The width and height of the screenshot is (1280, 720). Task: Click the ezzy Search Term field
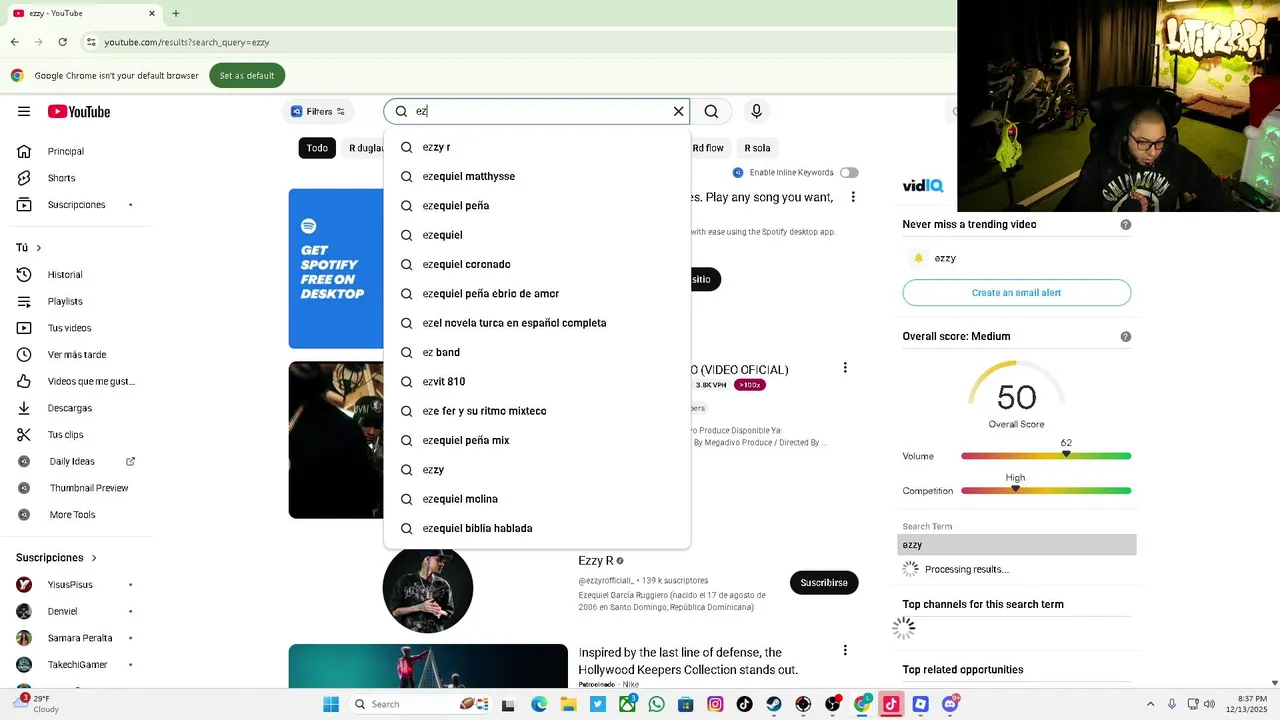point(1017,545)
